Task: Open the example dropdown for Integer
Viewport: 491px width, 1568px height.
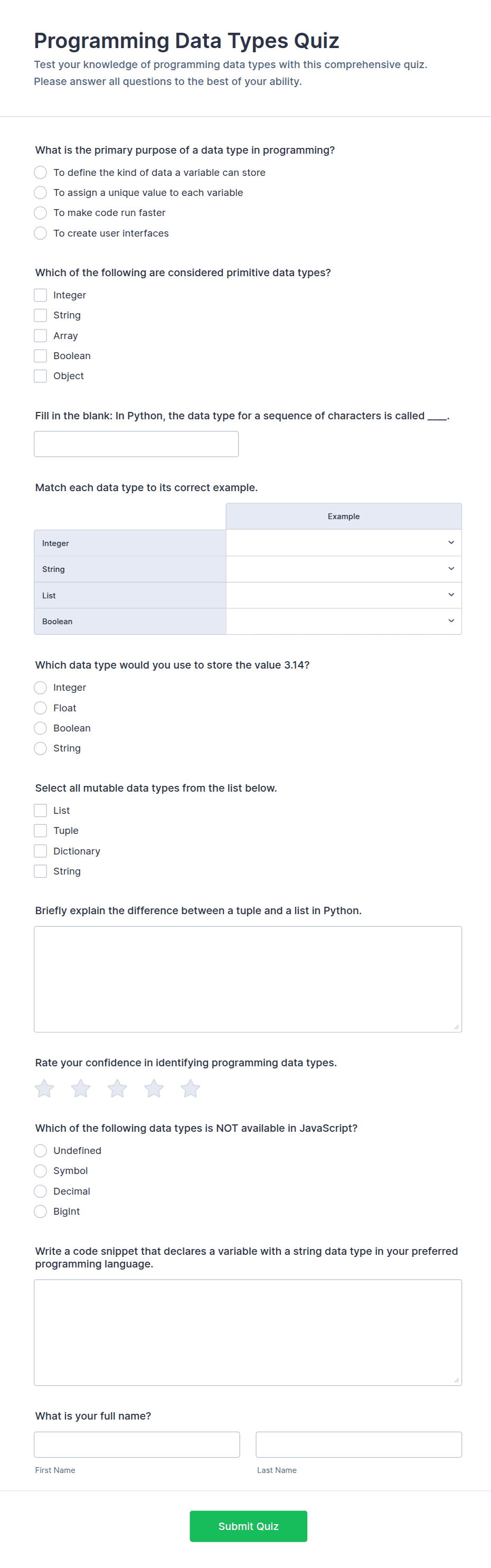Action: pos(344,542)
